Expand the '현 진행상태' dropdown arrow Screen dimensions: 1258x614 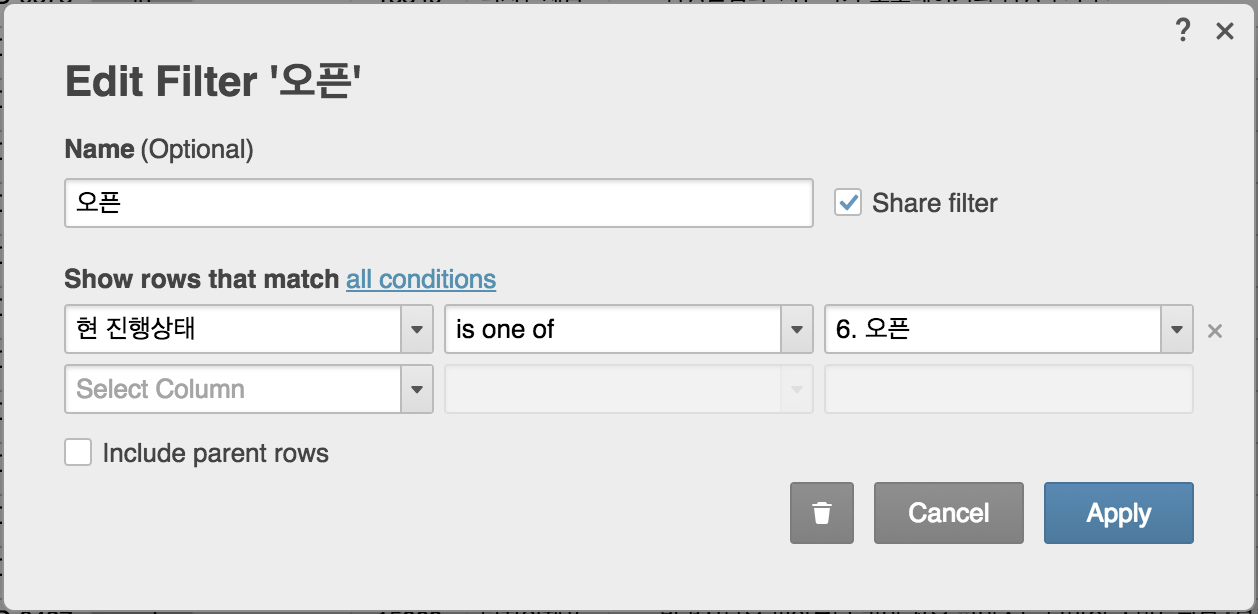pyautogui.click(x=417, y=330)
